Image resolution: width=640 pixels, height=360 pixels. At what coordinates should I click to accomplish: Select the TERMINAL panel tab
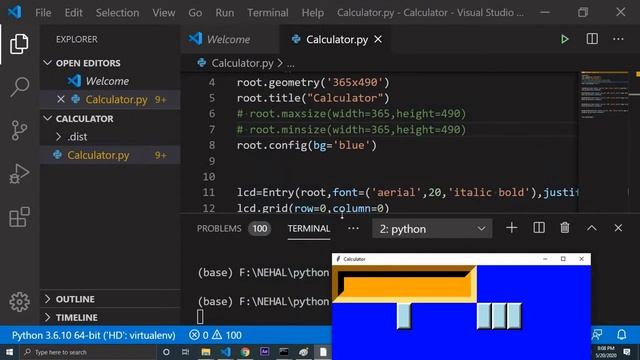[x=309, y=229]
